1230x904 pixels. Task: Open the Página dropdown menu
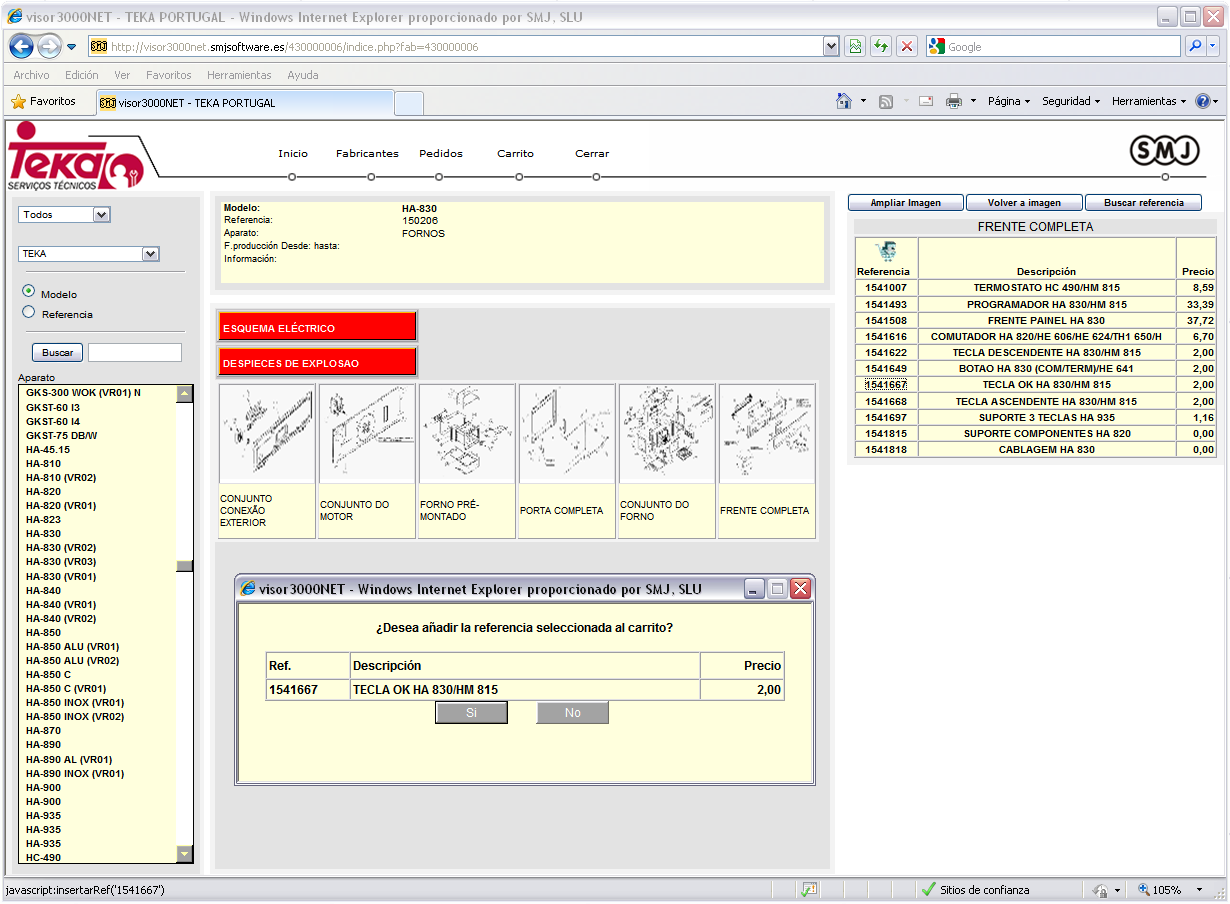pyautogui.click(x=1009, y=101)
